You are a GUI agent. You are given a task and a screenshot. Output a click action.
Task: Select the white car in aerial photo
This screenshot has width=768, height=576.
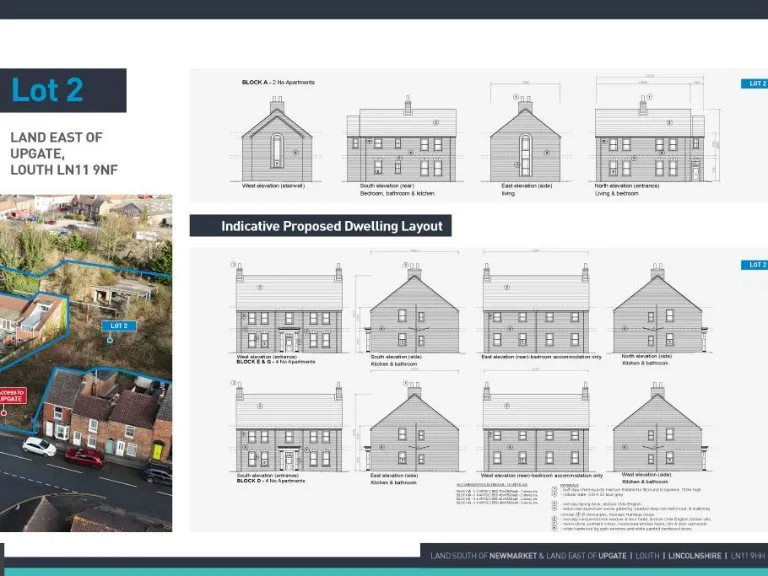coord(39,447)
